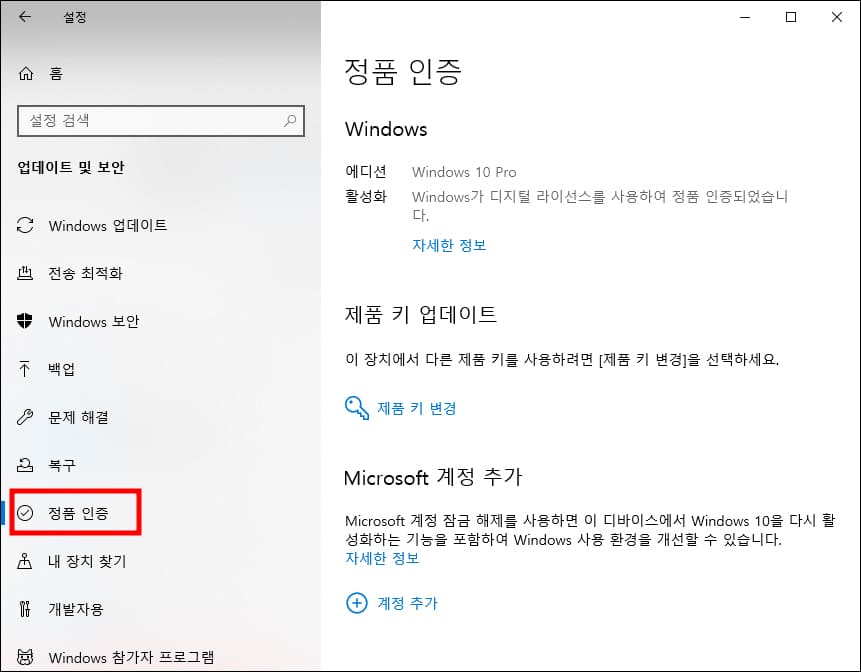Click the Windows 보안 shield icon
Viewport: 861px width, 672px height.
click(x=25, y=321)
